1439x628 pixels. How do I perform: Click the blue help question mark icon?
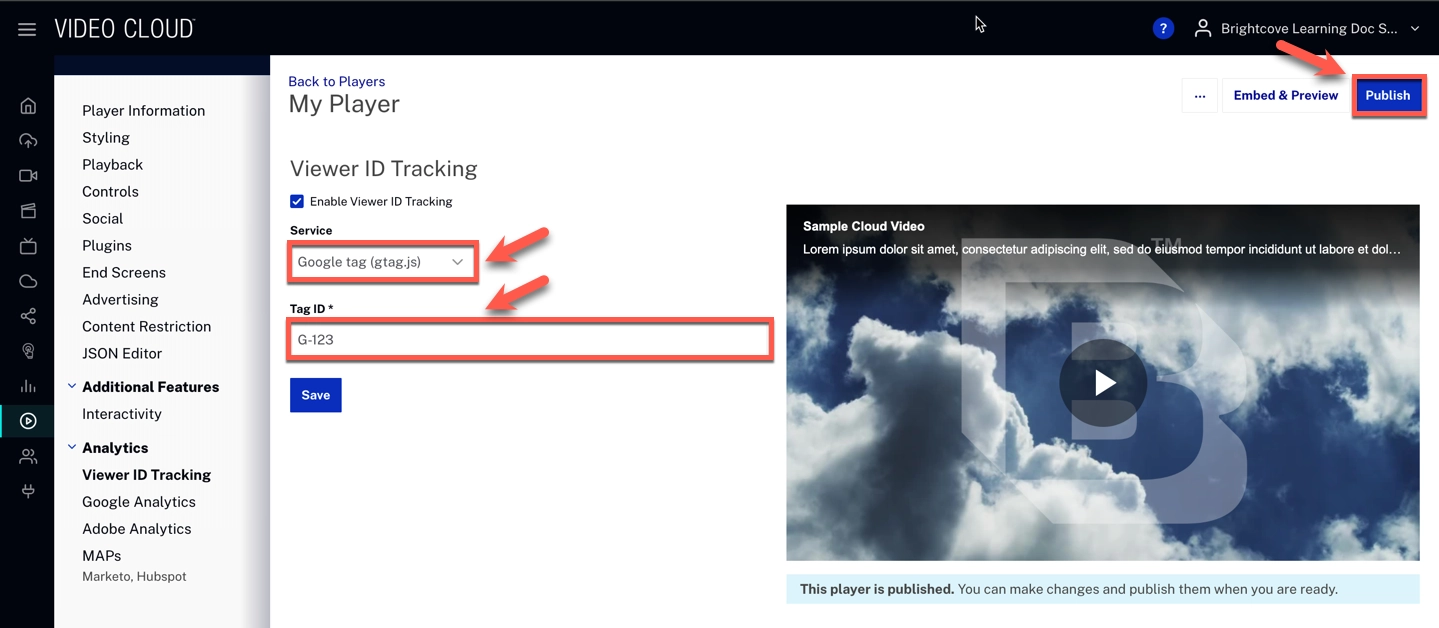click(1162, 29)
